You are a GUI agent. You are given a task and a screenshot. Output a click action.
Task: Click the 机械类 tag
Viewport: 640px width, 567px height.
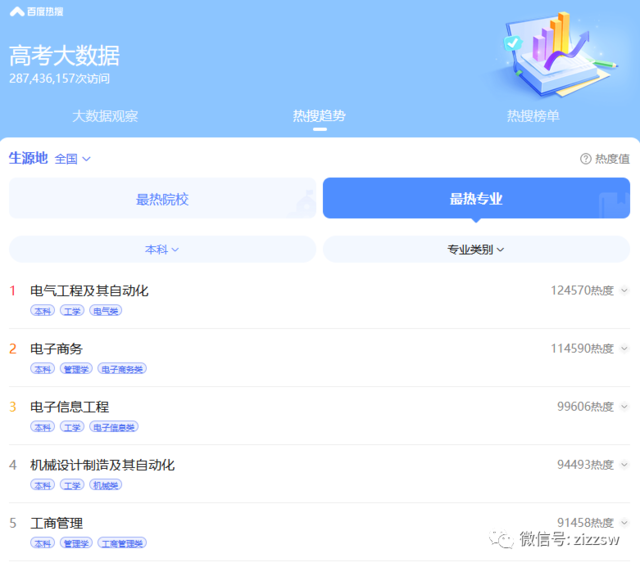pyautogui.click(x=105, y=485)
